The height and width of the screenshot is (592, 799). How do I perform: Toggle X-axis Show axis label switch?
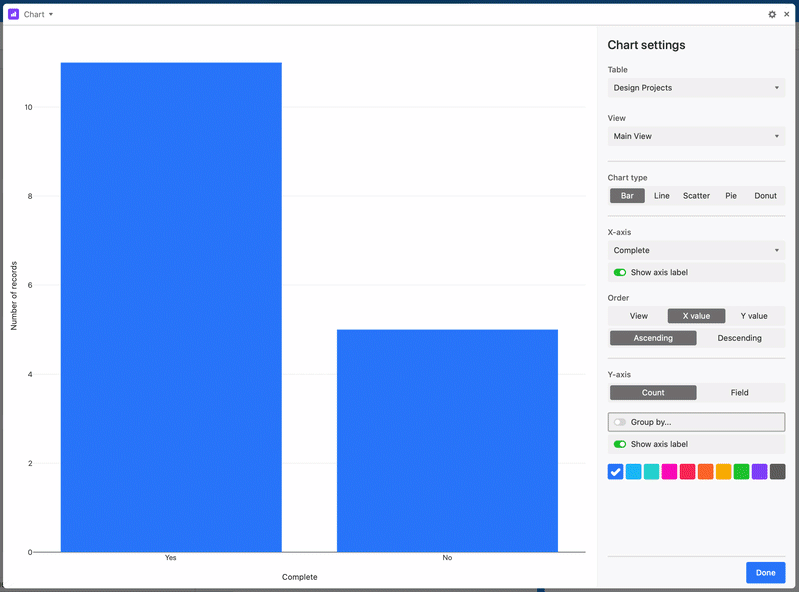620,273
